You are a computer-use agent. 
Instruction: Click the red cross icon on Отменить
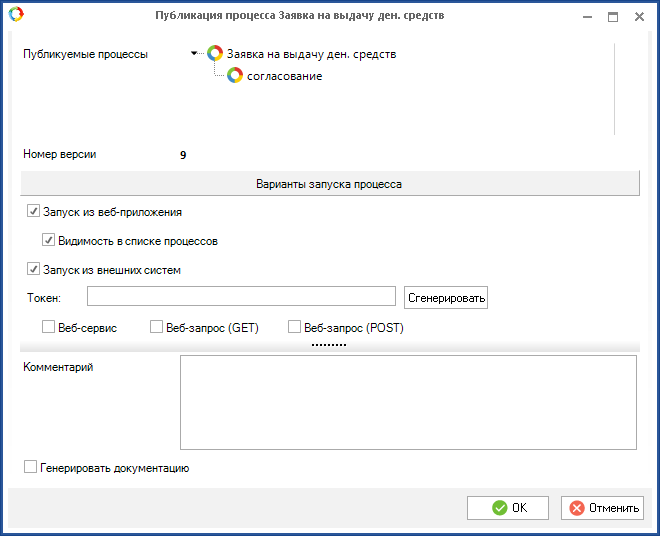(x=576, y=508)
